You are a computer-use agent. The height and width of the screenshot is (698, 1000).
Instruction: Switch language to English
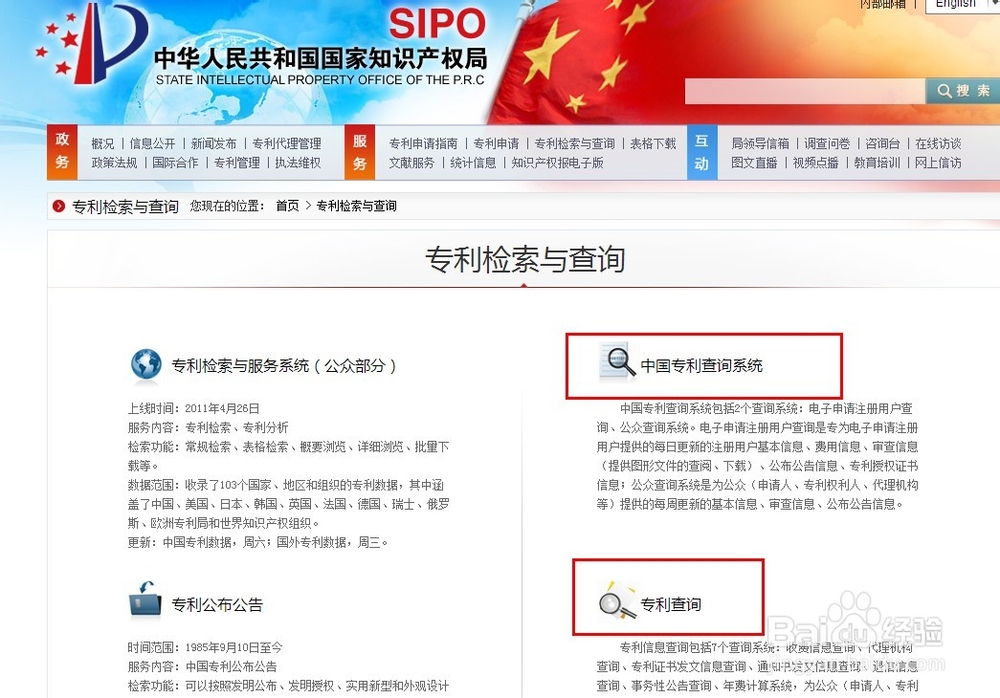coord(955,4)
